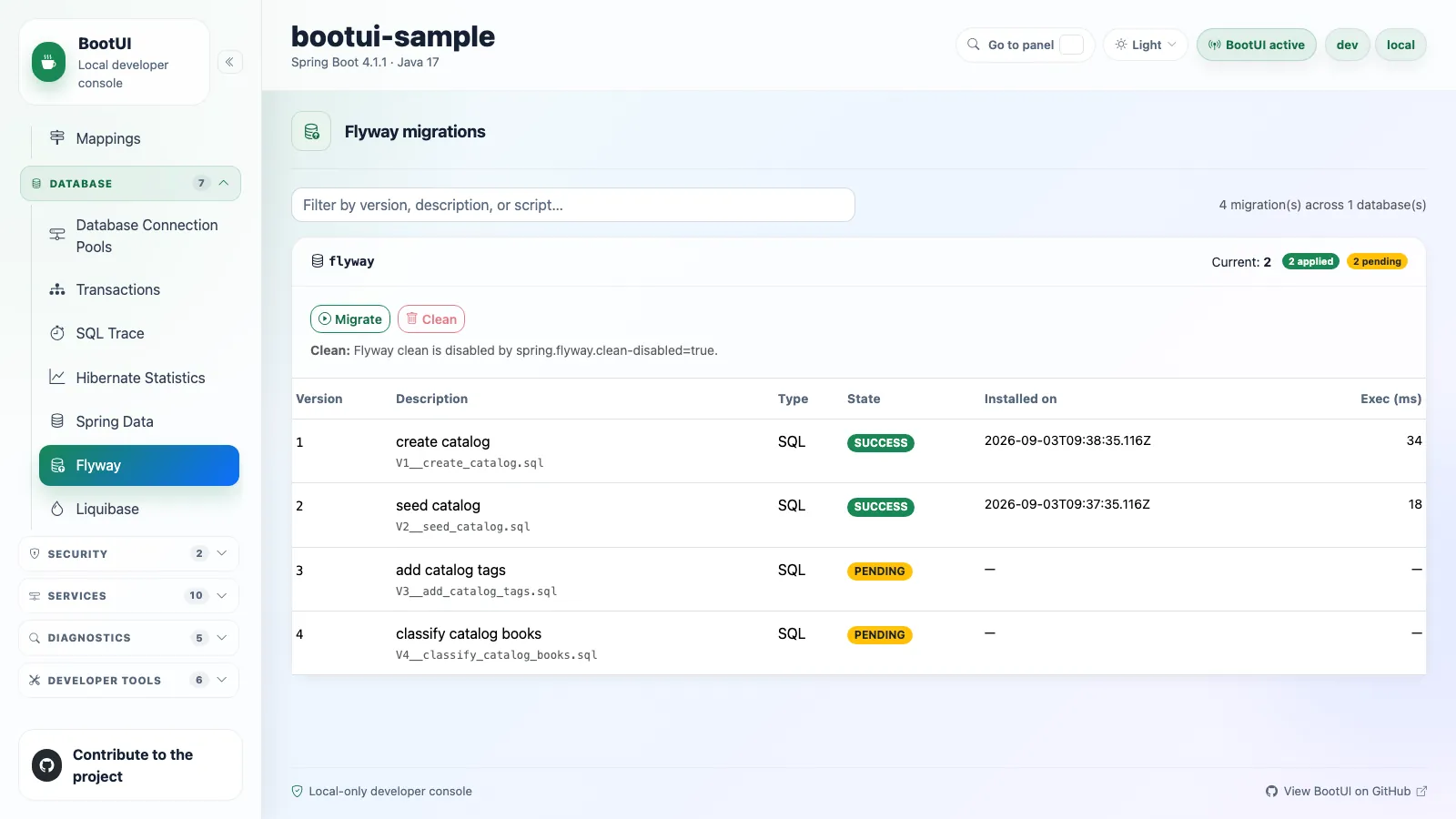Click the Mappings signpost icon
This screenshot has width=1456, height=819.
pyautogui.click(x=57, y=137)
